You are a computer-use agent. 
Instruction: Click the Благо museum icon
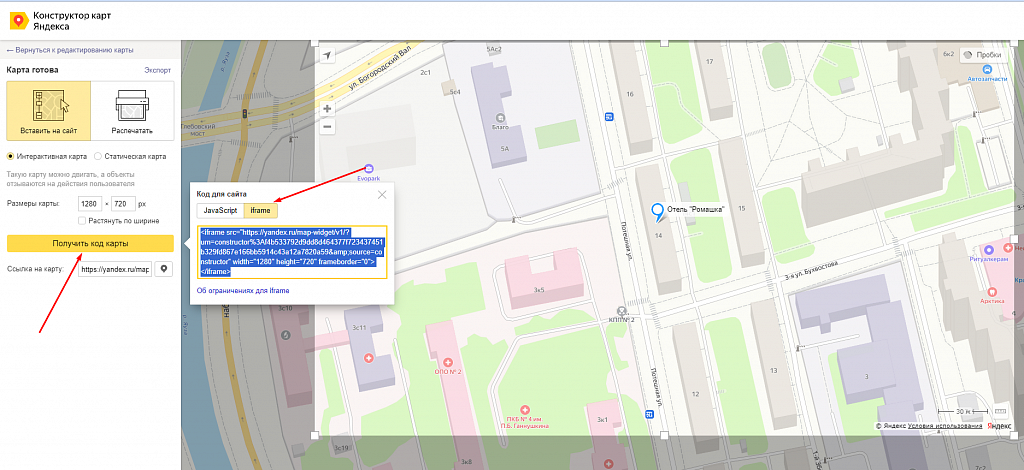tap(500, 118)
